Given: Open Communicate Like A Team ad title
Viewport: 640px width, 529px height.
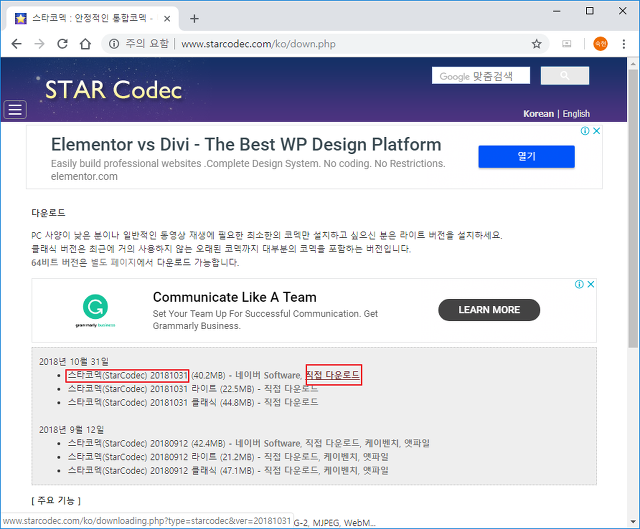Looking at the screenshot, I should click(x=234, y=297).
